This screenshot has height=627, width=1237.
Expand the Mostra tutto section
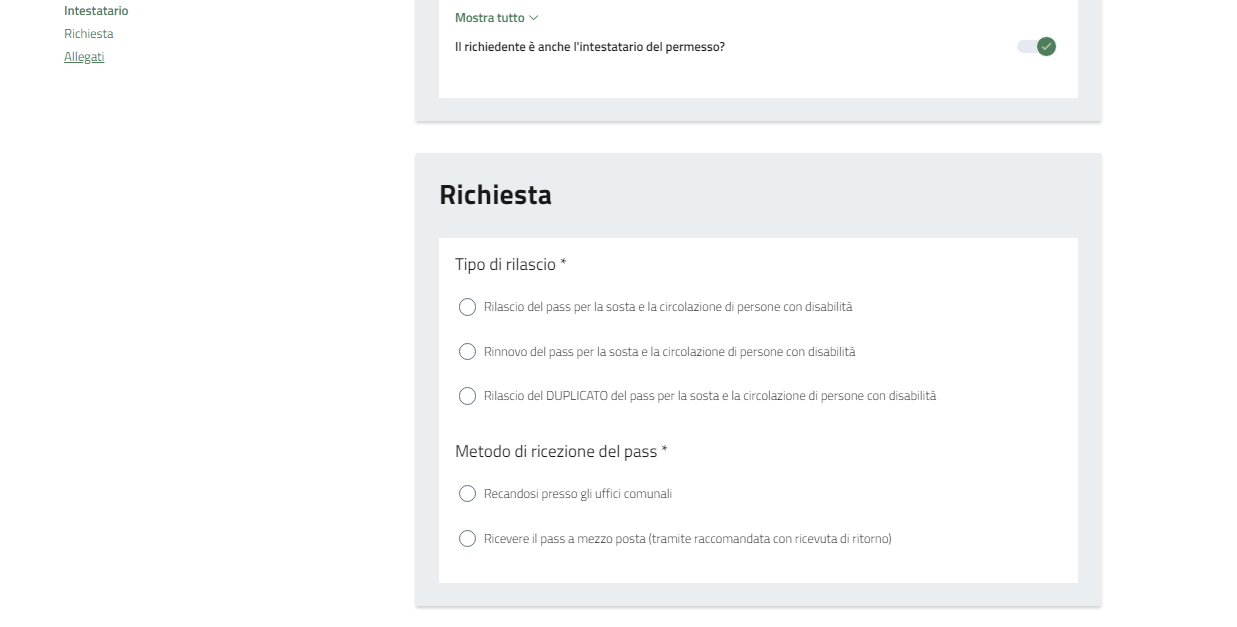(x=490, y=18)
